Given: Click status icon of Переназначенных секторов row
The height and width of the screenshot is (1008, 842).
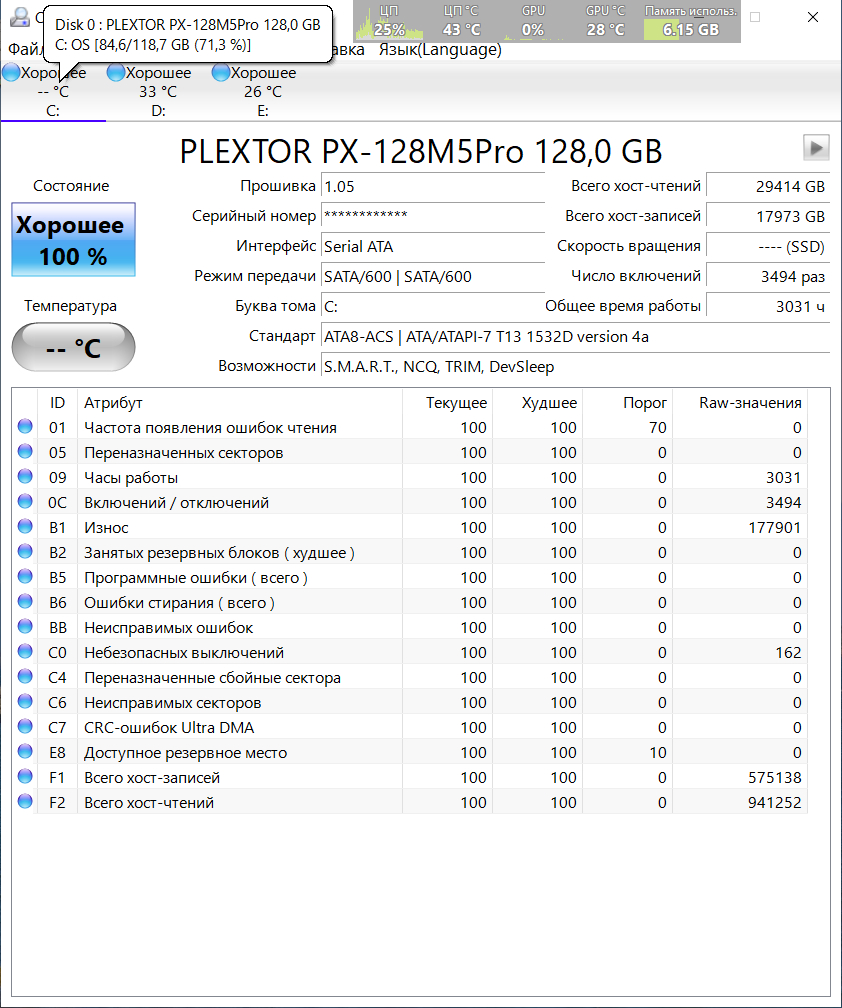Looking at the screenshot, I should (25, 451).
